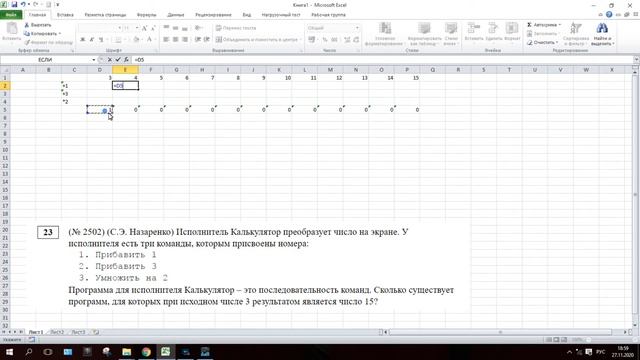The height and width of the screenshot is (360, 640).
Task: Switch to the Данные tab
Action: click(176, 15)
